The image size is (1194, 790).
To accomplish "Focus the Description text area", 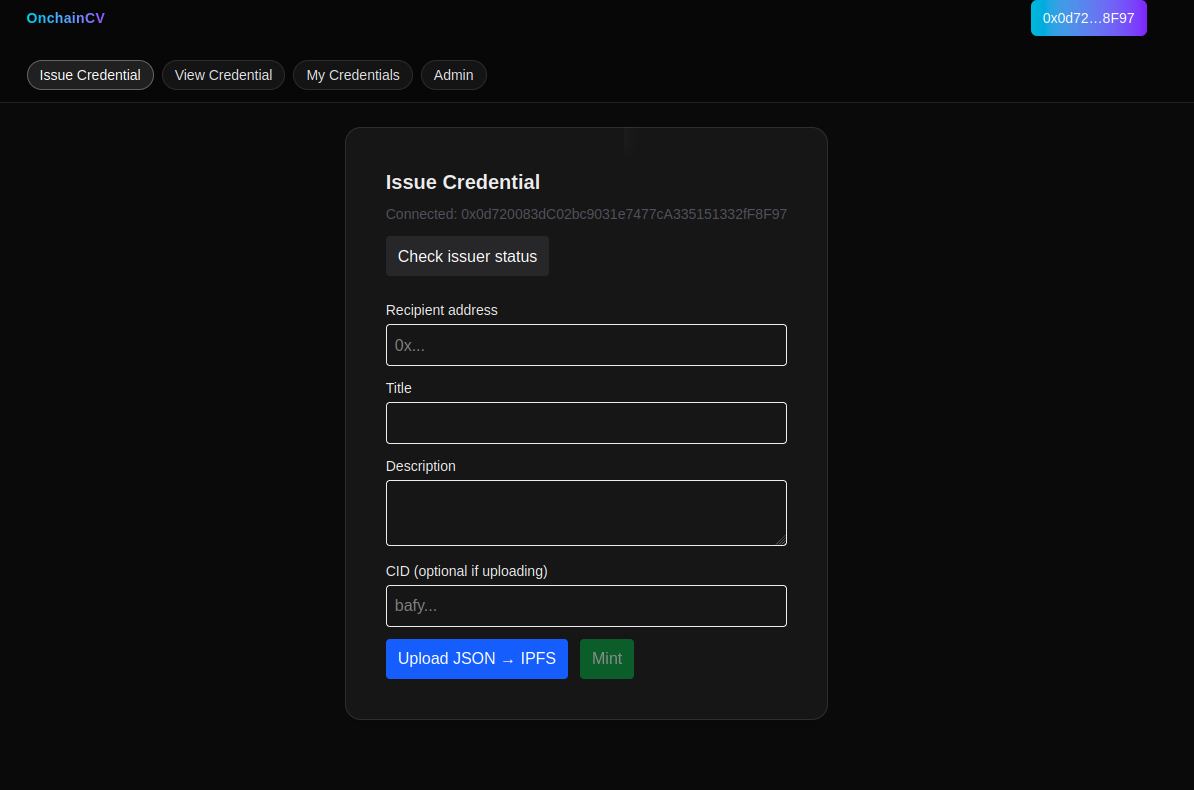I will tap(586, 513).
